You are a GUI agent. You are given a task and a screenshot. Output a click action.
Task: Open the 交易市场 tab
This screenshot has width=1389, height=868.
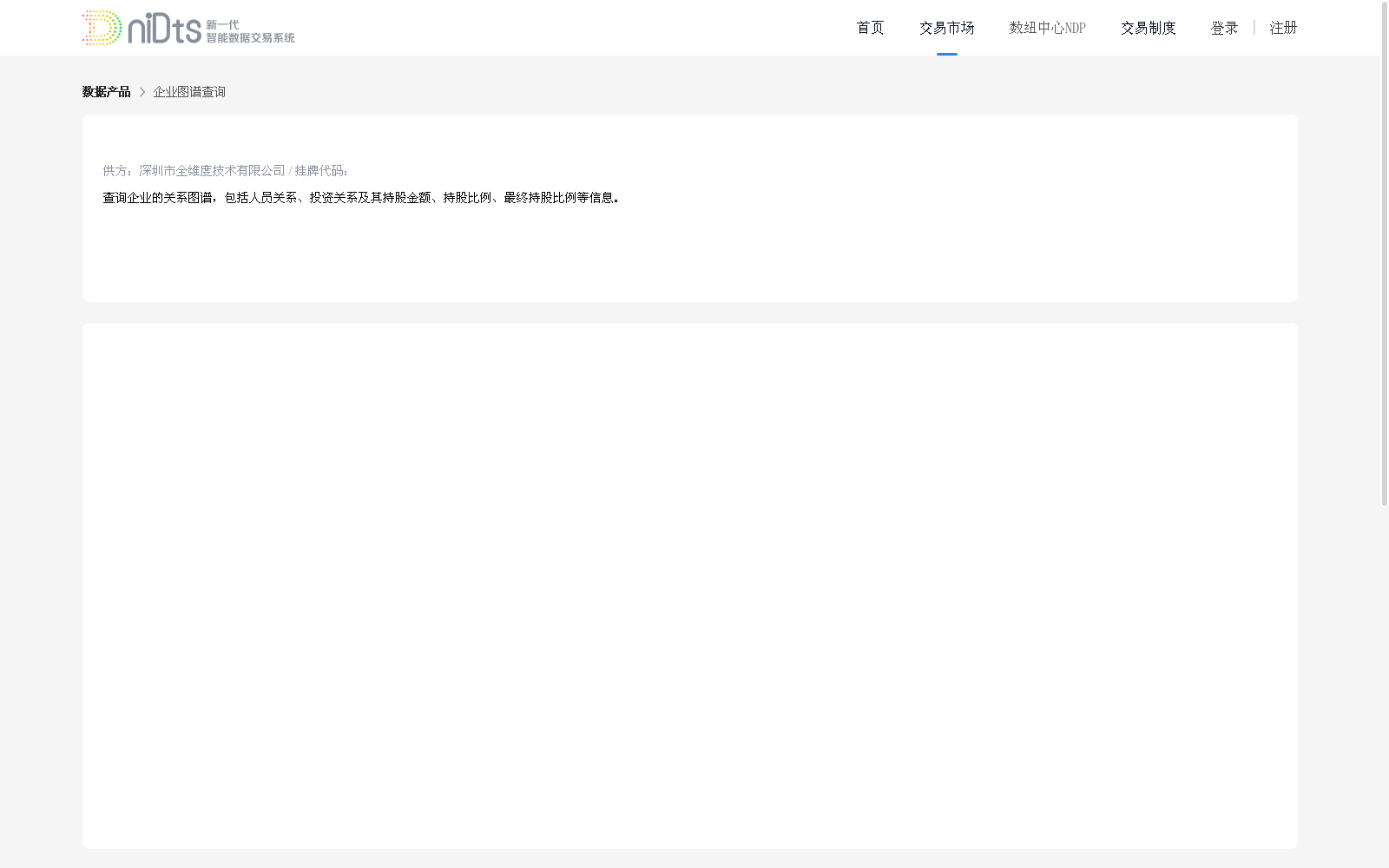pyautogui.click(x=946, y=28)
